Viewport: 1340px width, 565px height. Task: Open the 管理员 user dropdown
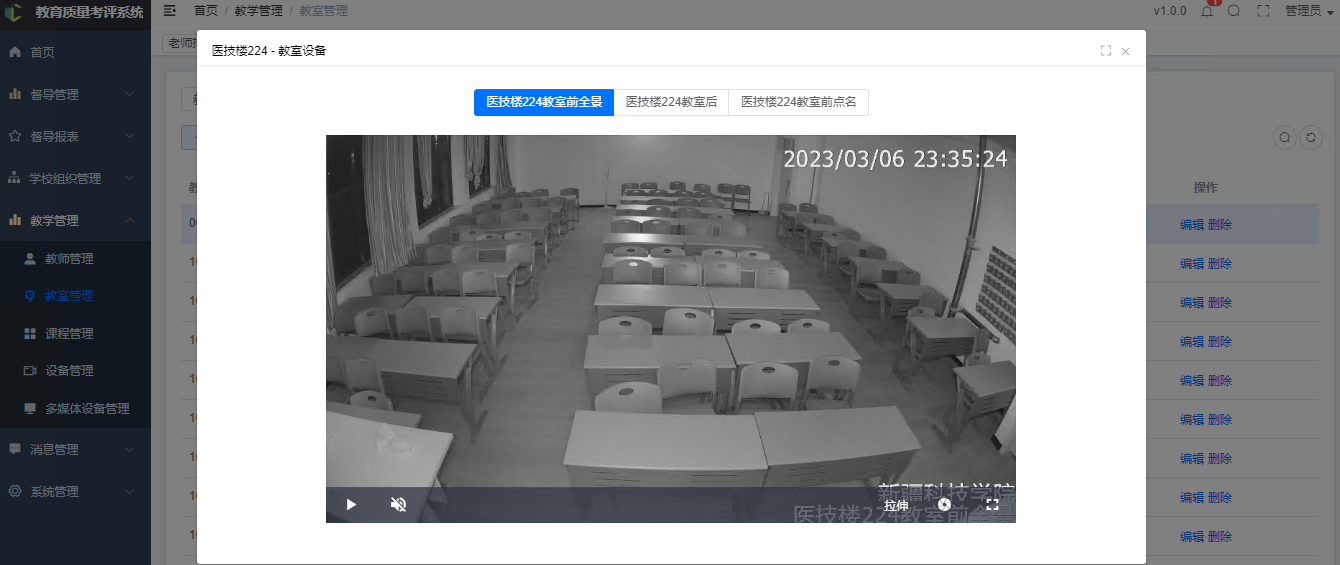(1309, 11)
